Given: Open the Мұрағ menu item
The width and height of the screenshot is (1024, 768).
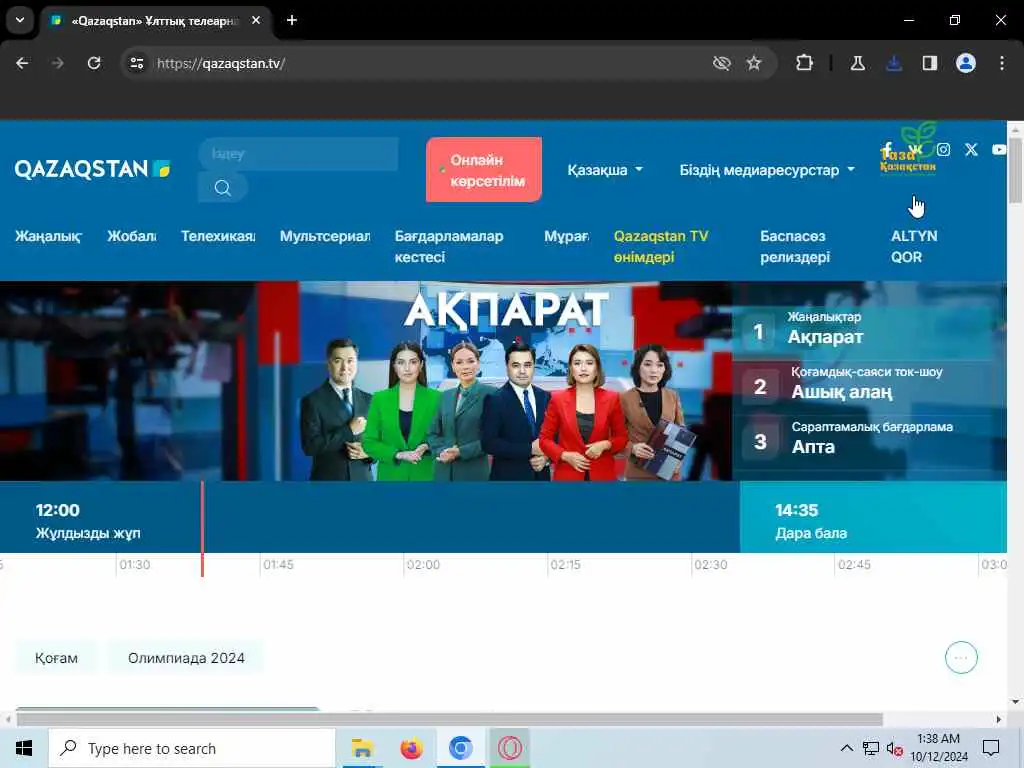Looking at the screenshot, I should pos(566,236).
